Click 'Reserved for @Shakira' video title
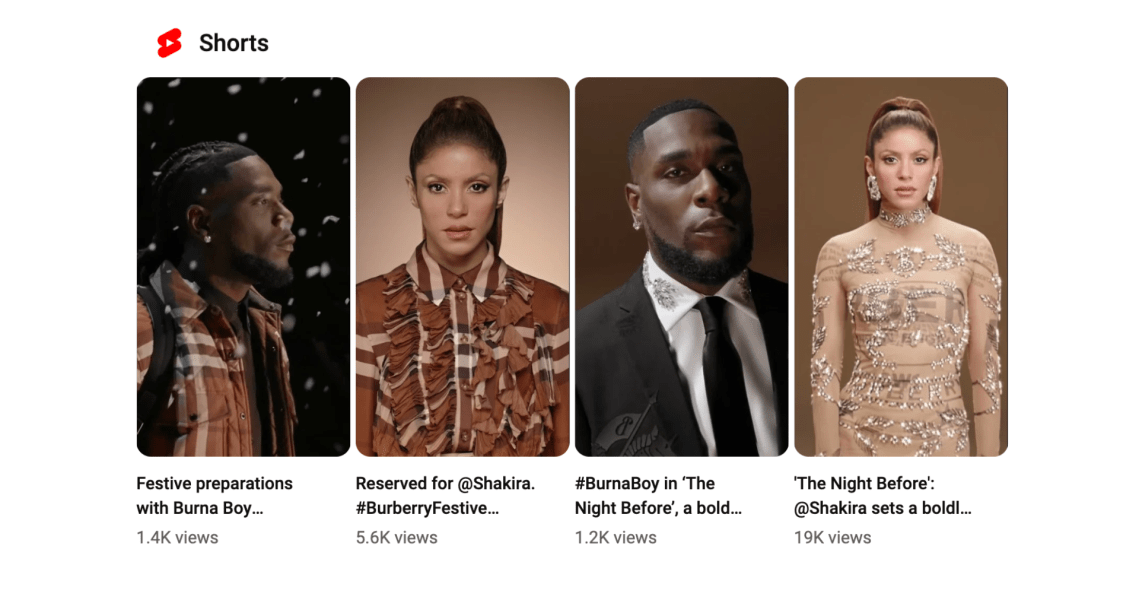The height and width of the screenshot is (600, 1139). [445, 495]
